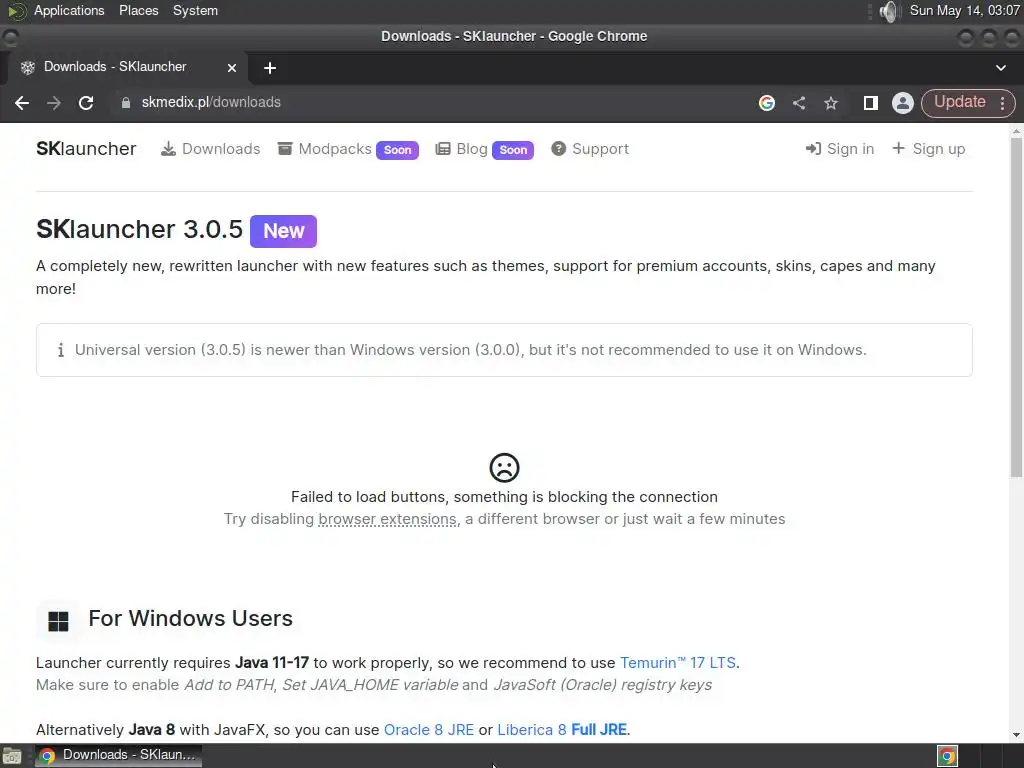Click the page vertical scrollbar thumb

click(x=1016, y=307)
